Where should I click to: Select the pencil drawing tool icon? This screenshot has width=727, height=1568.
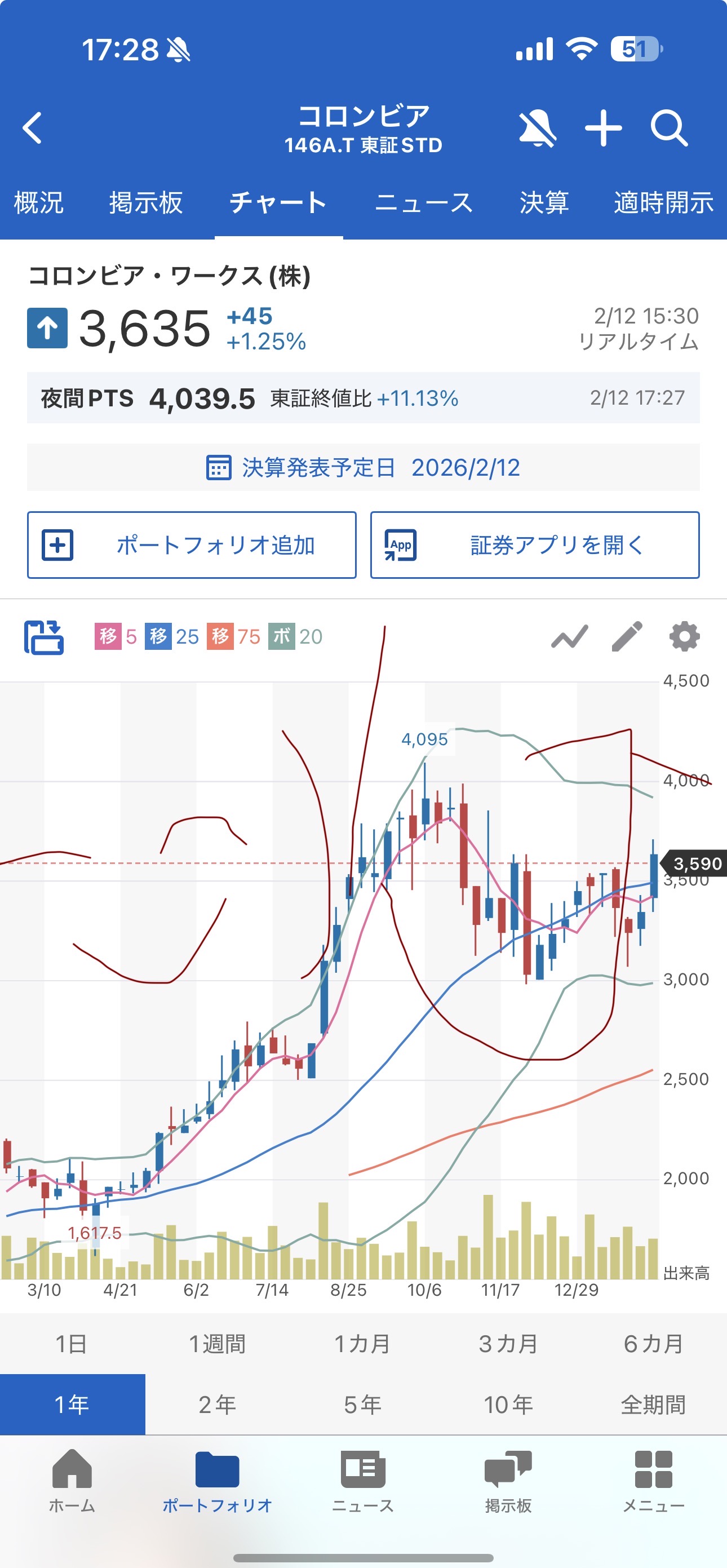(x=627, y=637)
